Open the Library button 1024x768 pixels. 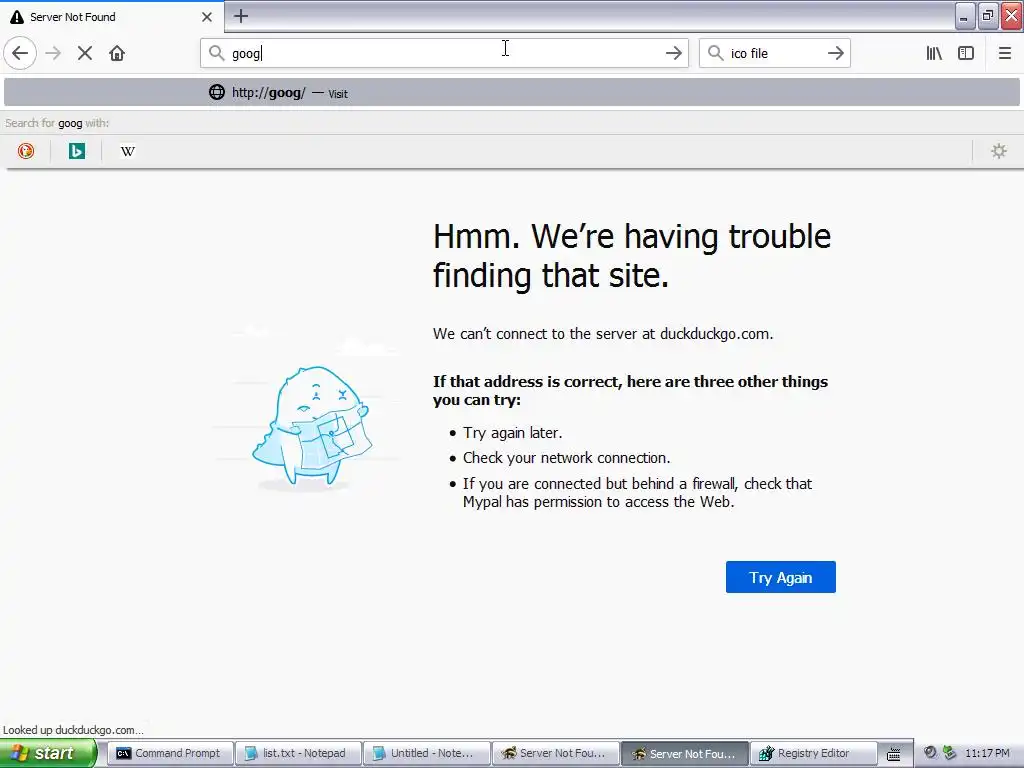pos(934,53)
